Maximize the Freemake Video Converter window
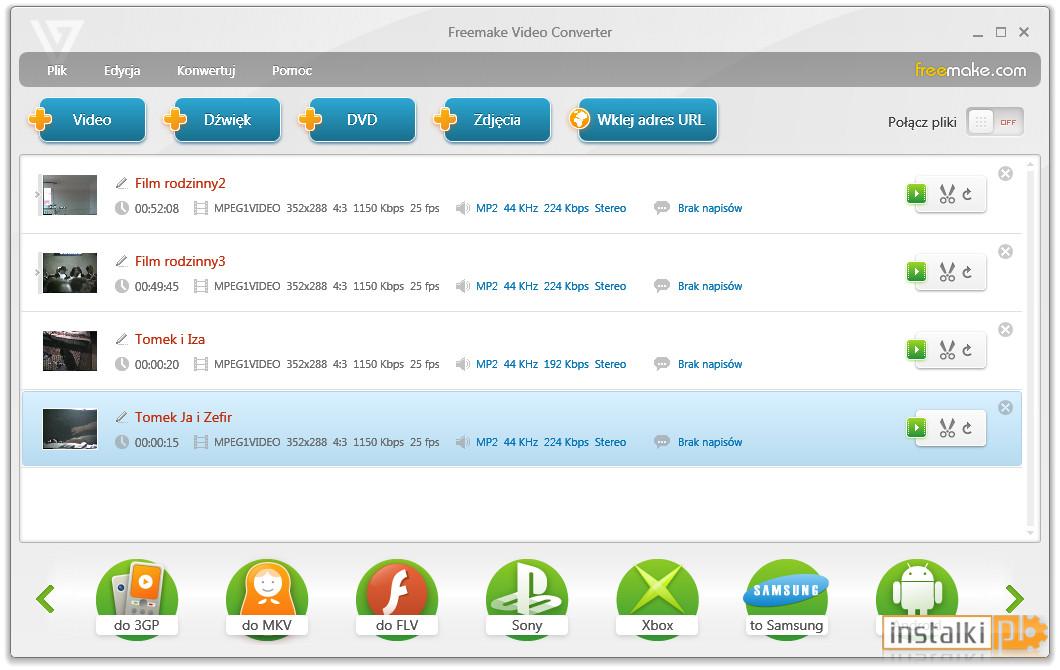 point(1001,32)
